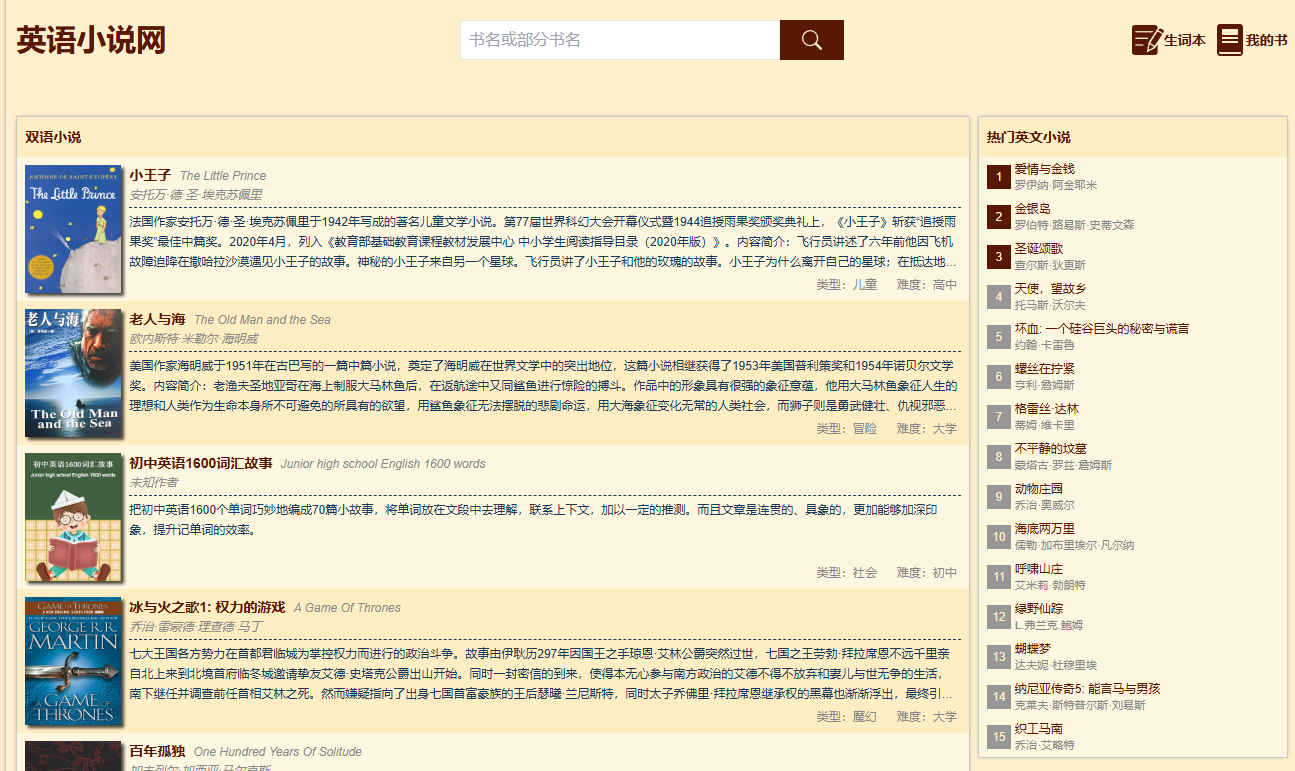Click rank badge 15 beside 织工马南
The image size is (1295, 771).
(x=998, y=737)
